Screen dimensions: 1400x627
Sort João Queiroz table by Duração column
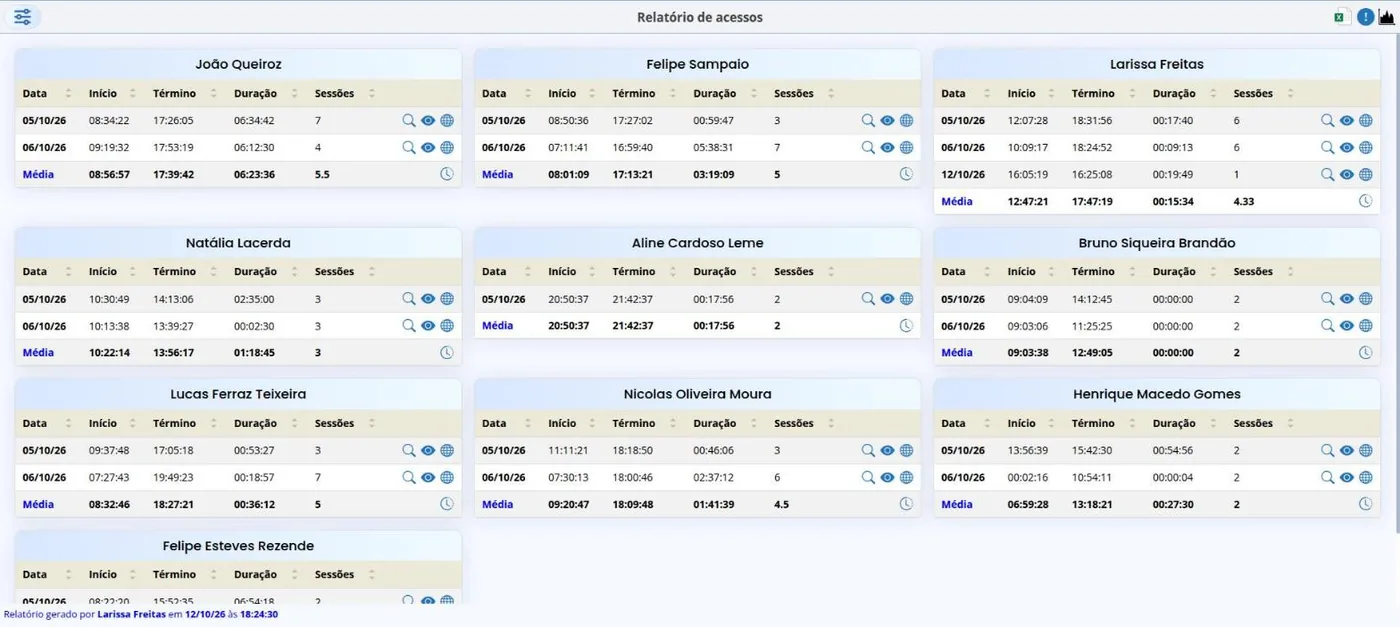coord(264,93)
